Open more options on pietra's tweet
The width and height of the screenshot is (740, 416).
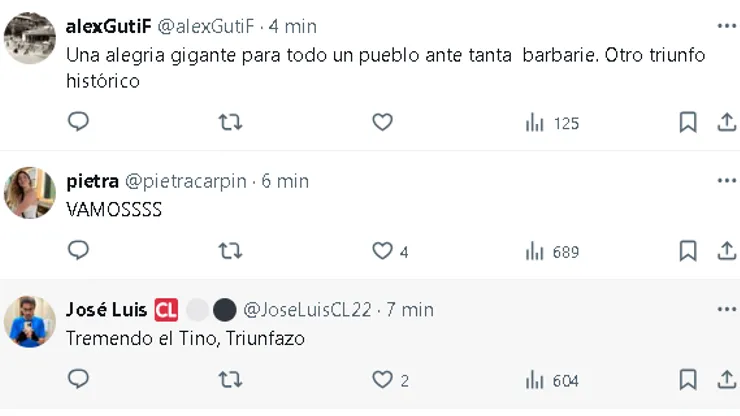(727, 181)
